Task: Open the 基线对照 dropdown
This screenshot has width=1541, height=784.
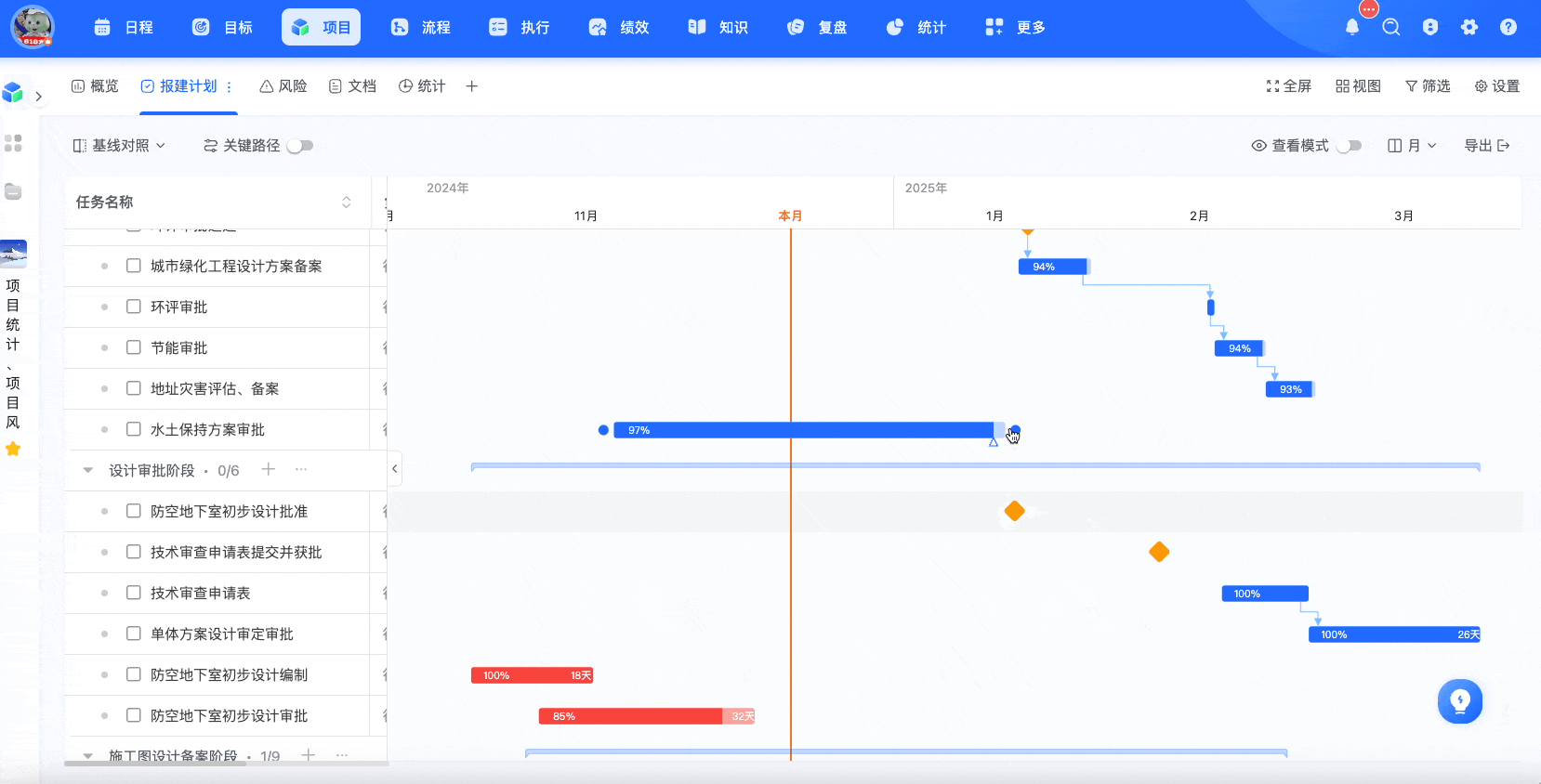Action: 119,146
